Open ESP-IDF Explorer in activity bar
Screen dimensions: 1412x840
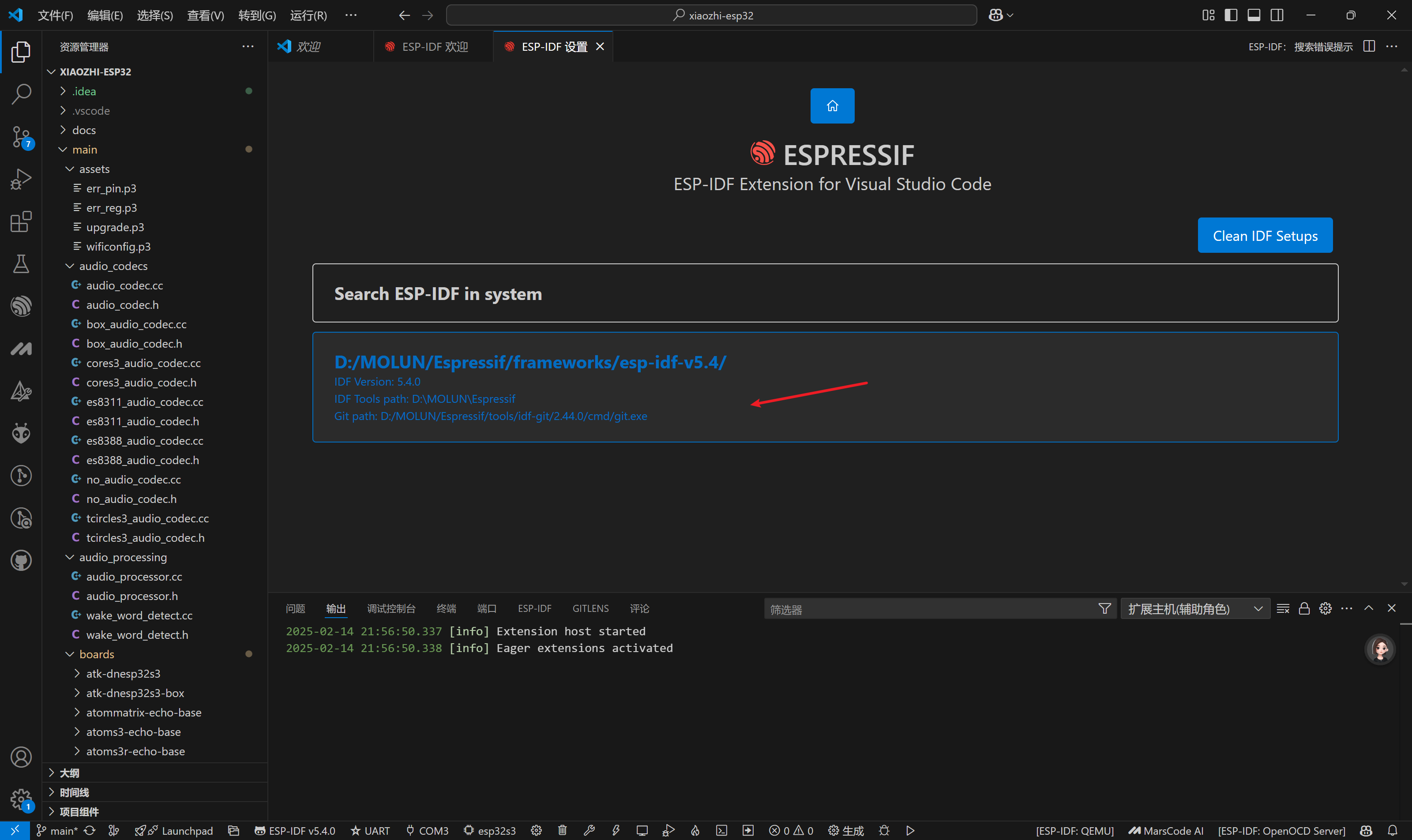point(21,306)
